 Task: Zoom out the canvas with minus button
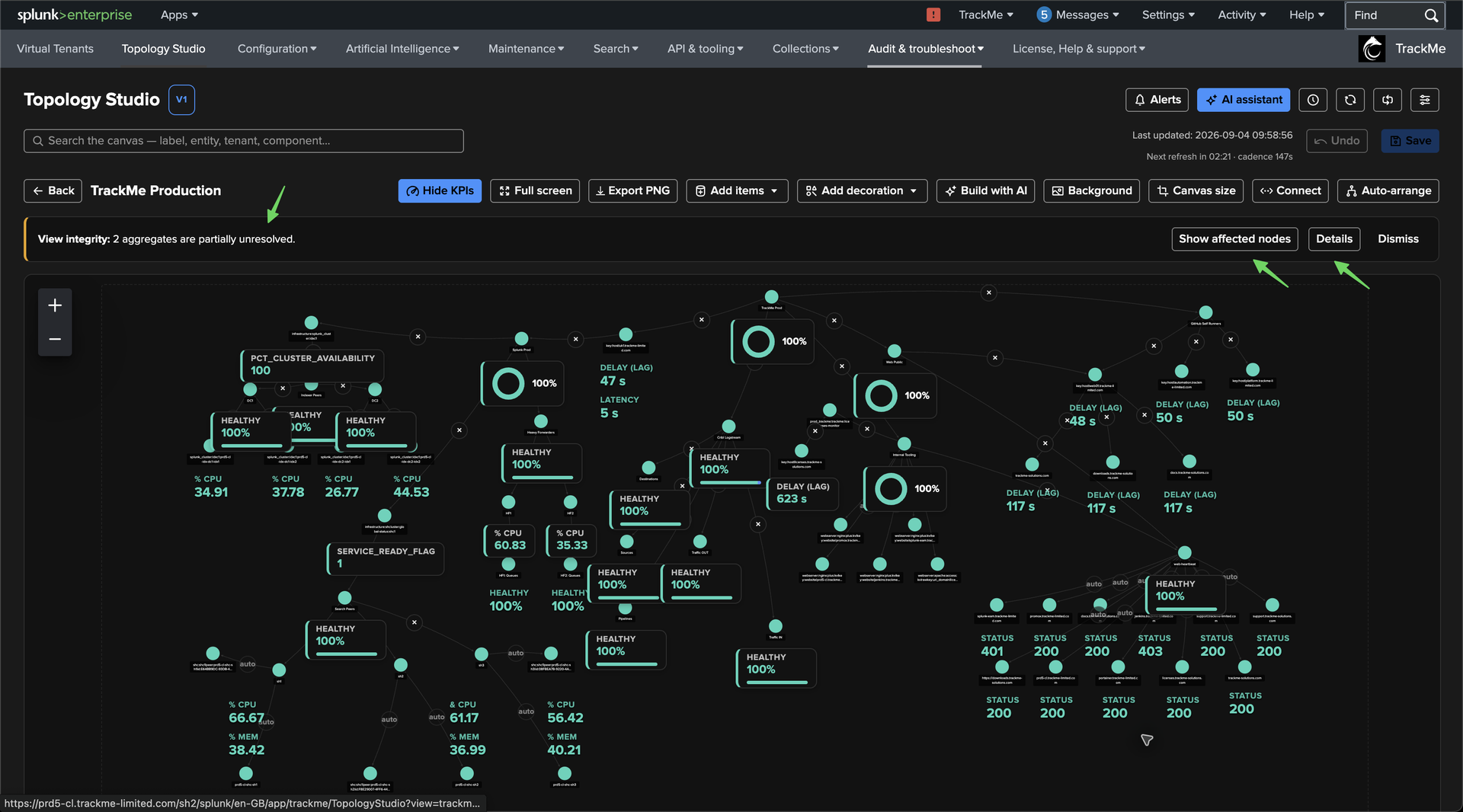55,339
